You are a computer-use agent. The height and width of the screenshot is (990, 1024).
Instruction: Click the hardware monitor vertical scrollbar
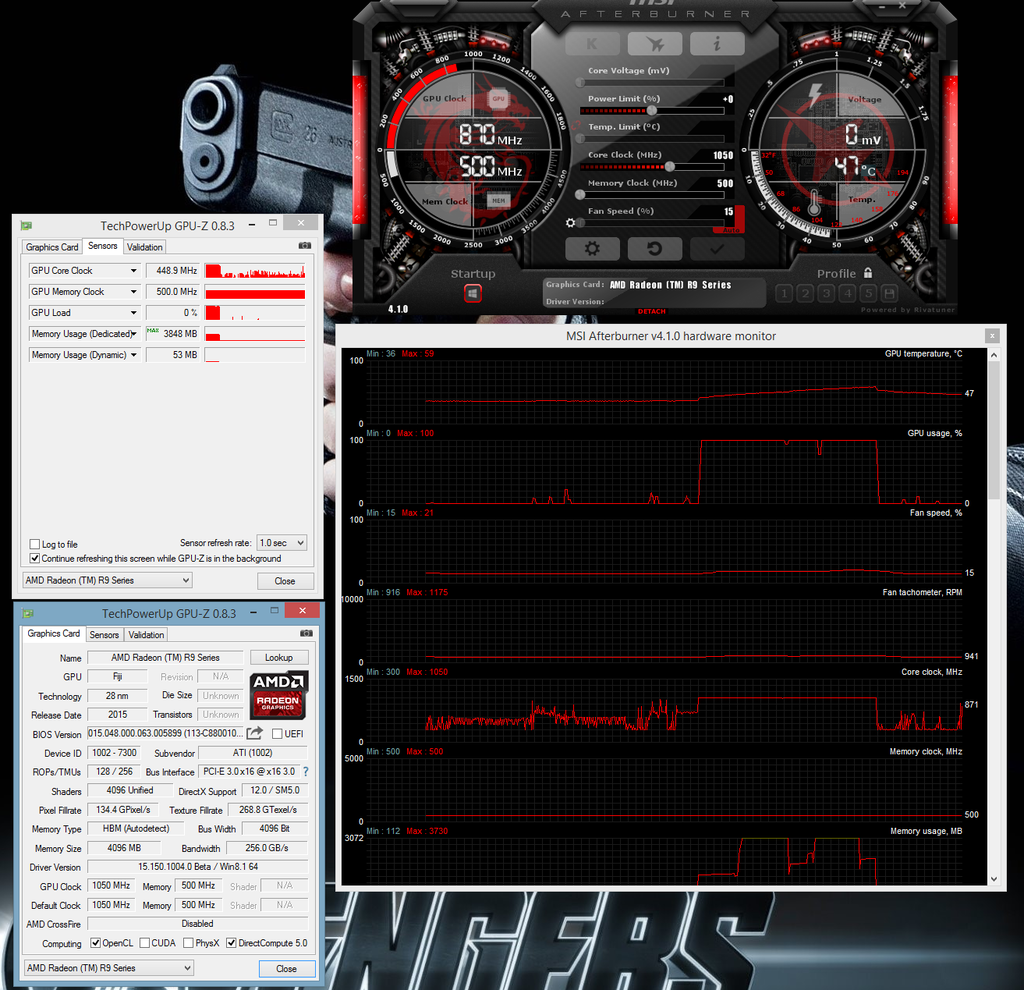point(993,431)
